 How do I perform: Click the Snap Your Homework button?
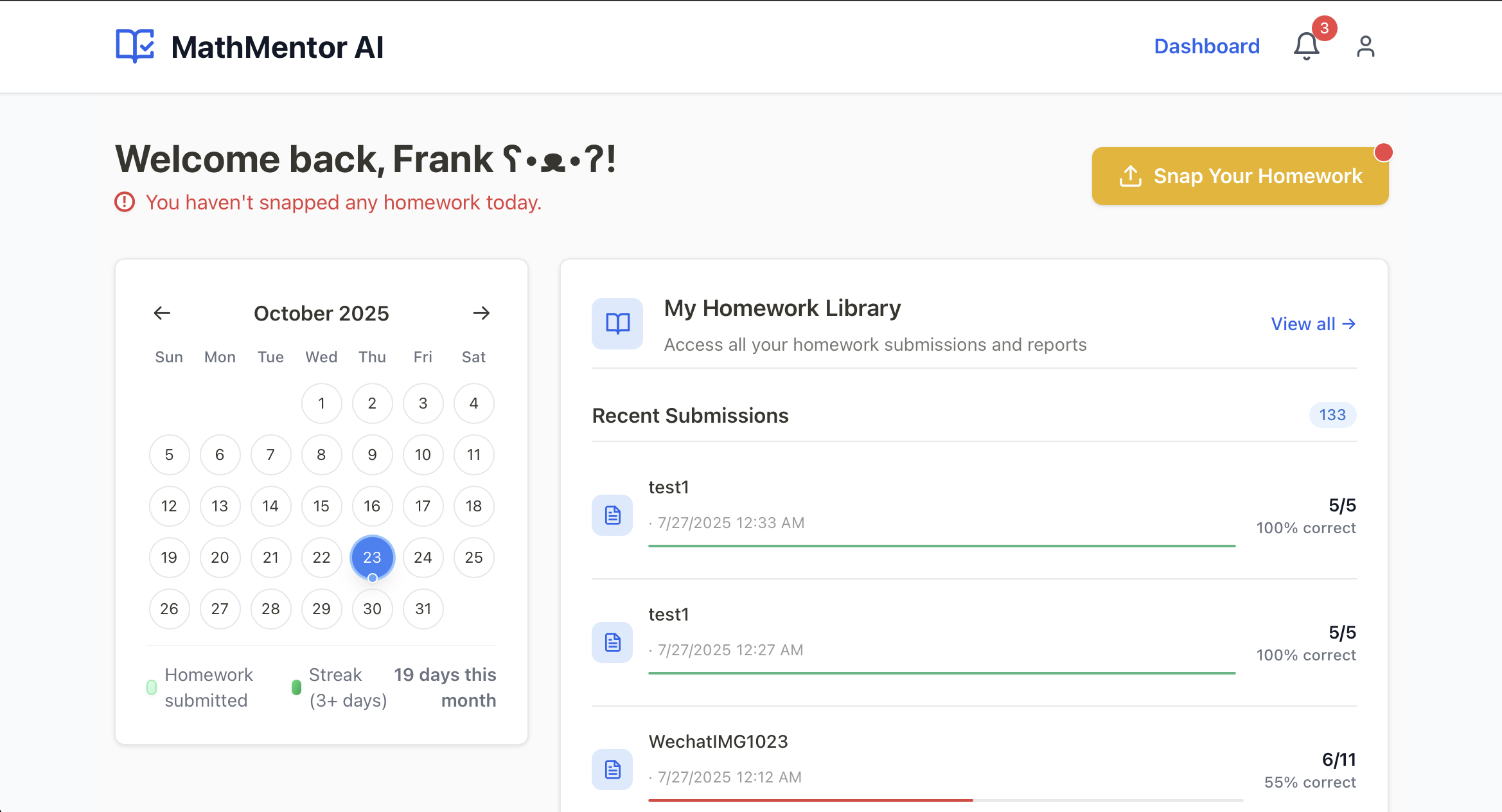pyautogui.click(x=1240, y=175)
